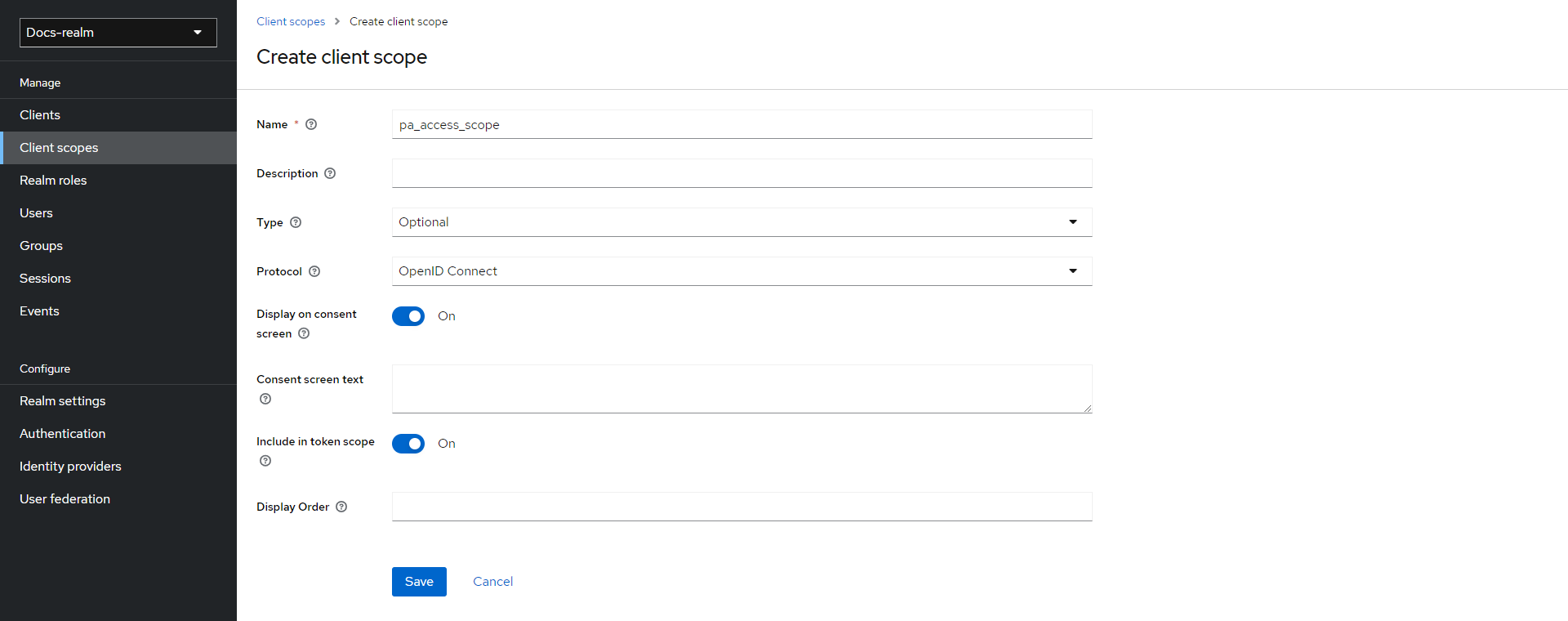This screenshot has width=1568, height=621.
Task: Disable the Display on consent screen toggle
Action: pos(408,316)
